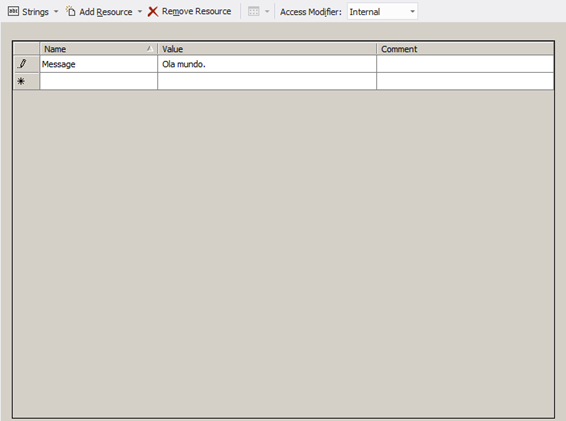This screenshot has height=421, width=566.
Task: Sort by the Name column header
Action: pos(99,49)
